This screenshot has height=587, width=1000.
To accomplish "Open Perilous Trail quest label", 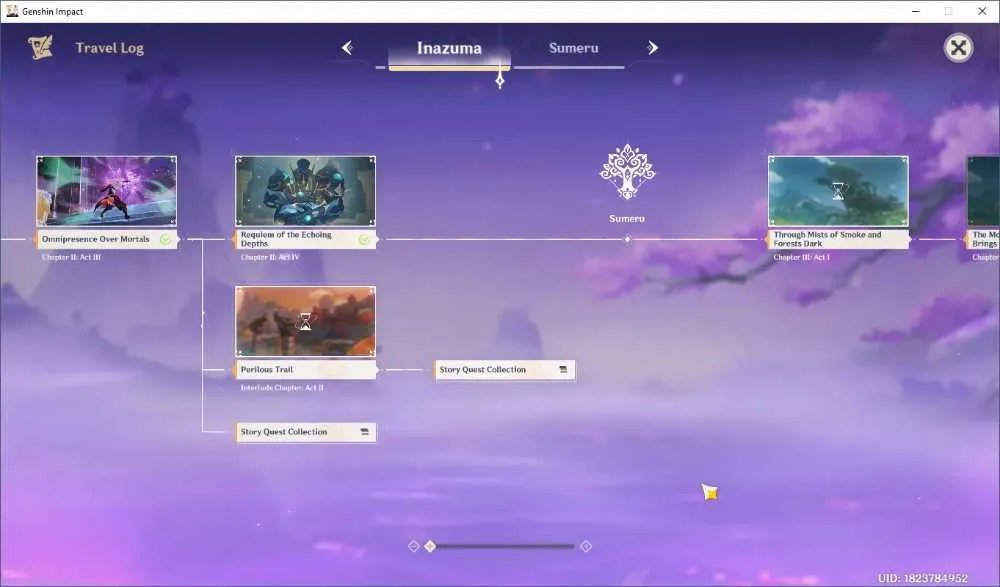I will coord(305,370).
